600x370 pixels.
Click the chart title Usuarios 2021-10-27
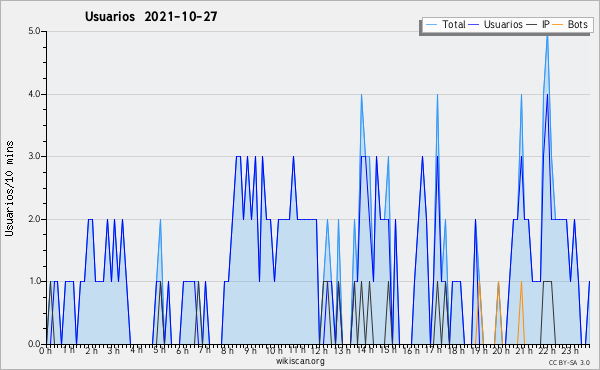pyautogui.click(x=151, y=16)
